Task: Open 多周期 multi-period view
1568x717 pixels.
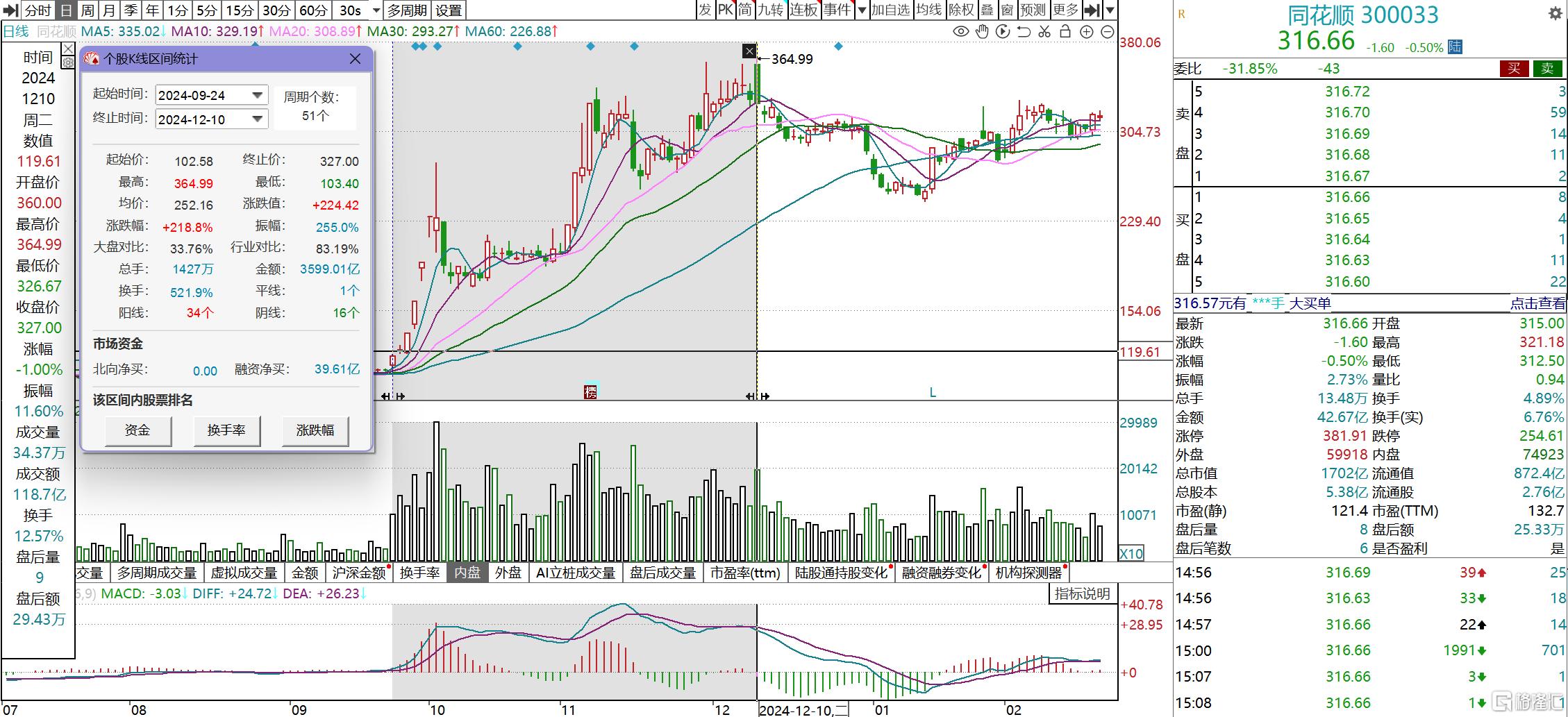Action: tap(408, 10)
